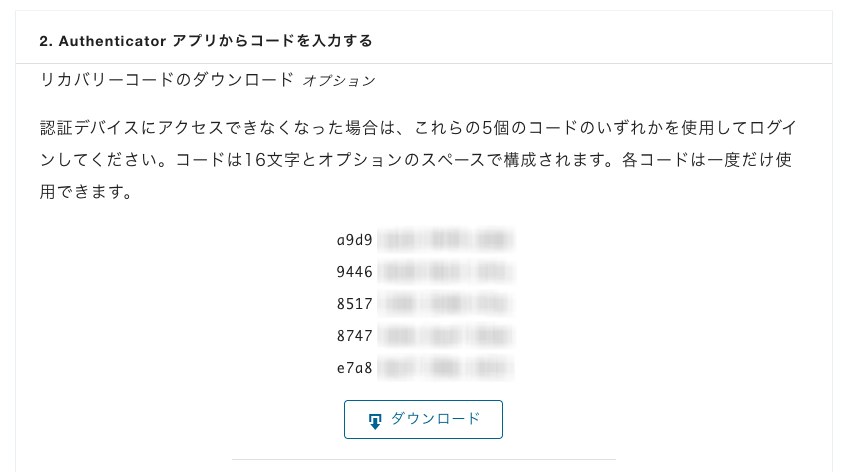The height and width of the screenshot is (472, 844).
Task: Click the blurred part of the 8747 code
Action: coord(446,336)
